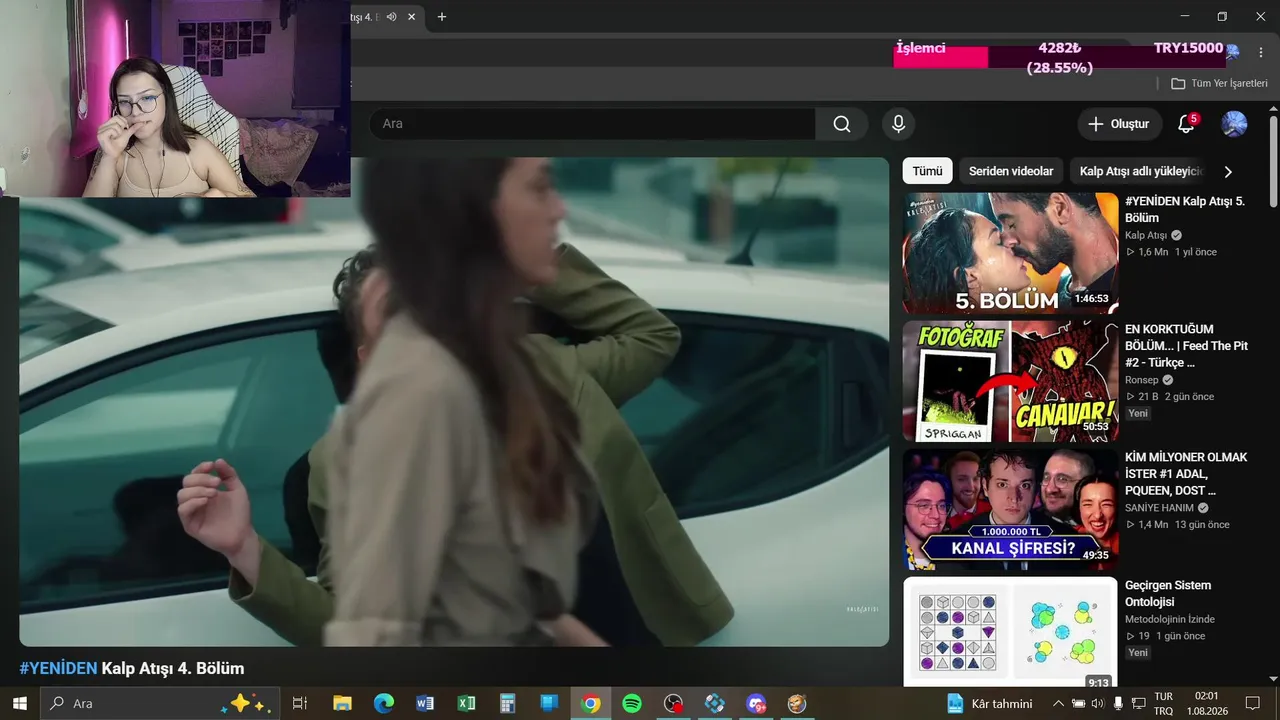Open the Geçirgen Sistem Ontolojisi video title
Screen dimensions: 1280x720
coord(1168,593)
